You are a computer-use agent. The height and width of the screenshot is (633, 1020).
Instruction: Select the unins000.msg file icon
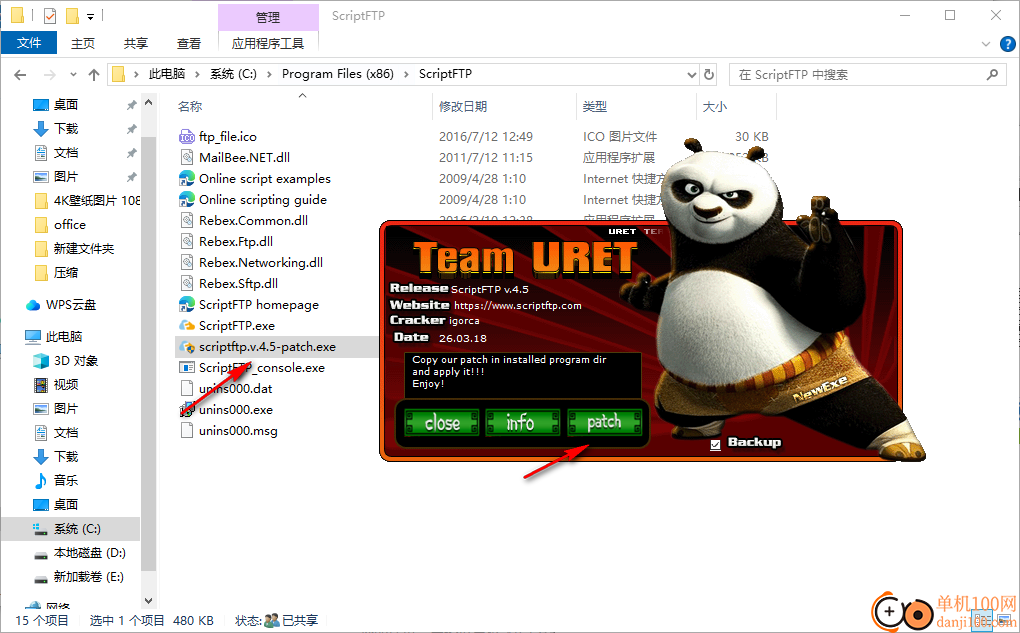[x=187, y=431]
